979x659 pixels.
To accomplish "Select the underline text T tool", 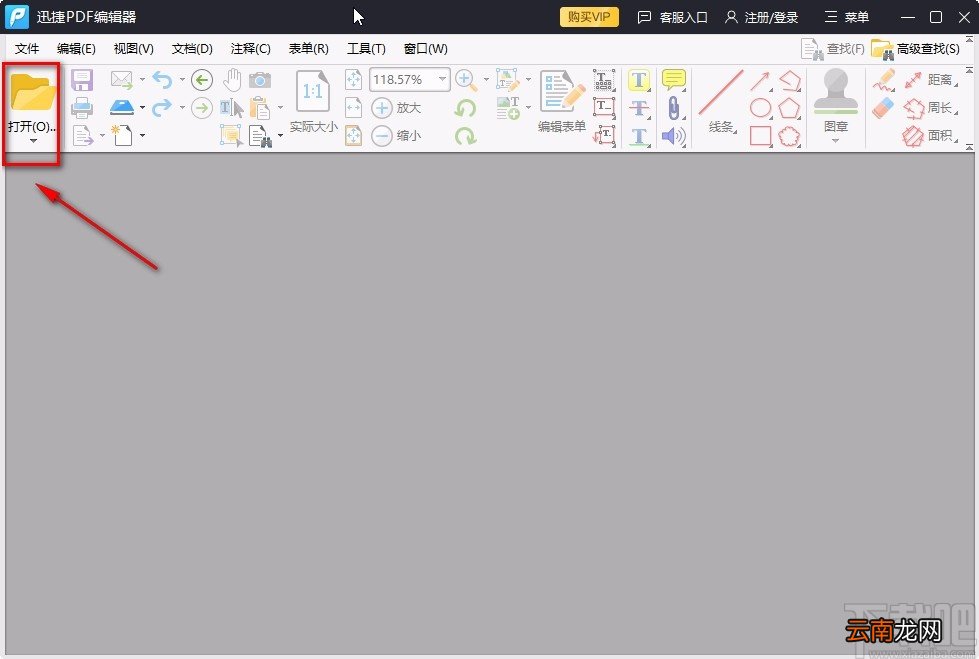I will (x=639, y=136).
